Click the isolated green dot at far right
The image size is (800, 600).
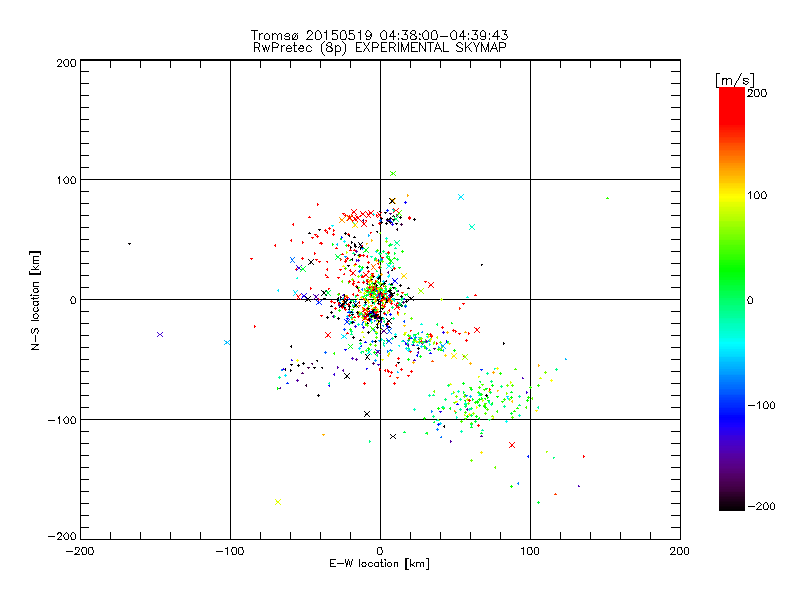(607, 198)
